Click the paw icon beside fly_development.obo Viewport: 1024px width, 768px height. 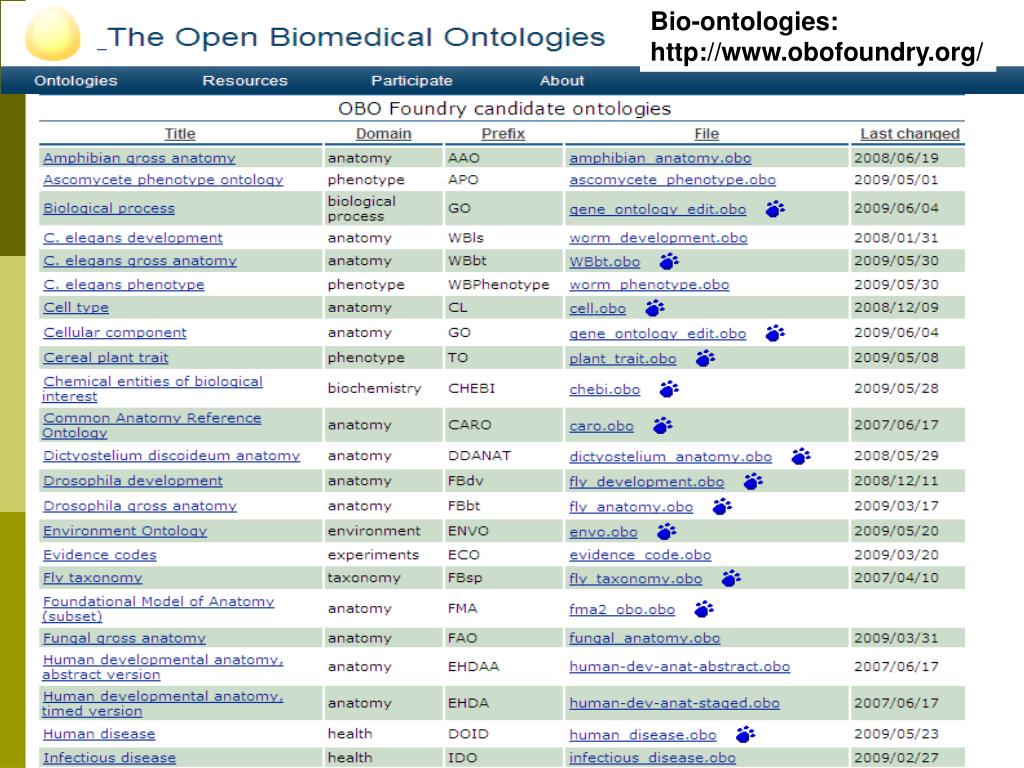pyautogui.click(x=754, y=482)
